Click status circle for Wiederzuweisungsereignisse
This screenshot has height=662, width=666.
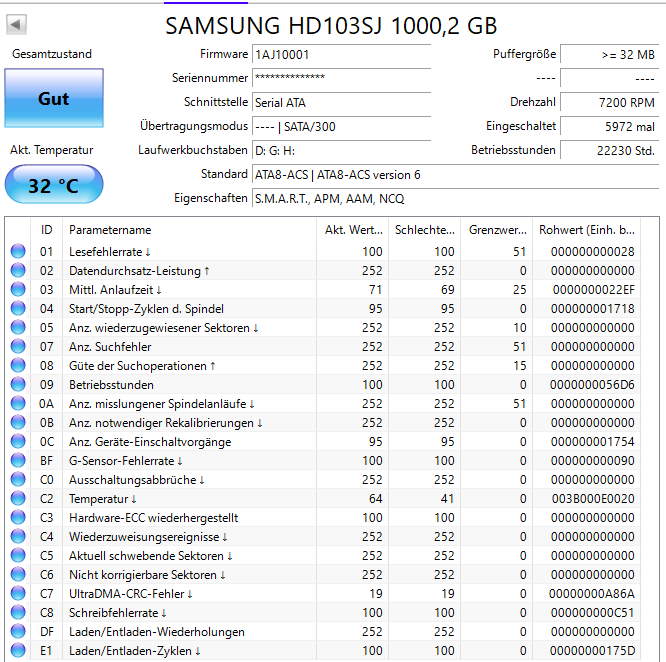(x=18, y=536)
